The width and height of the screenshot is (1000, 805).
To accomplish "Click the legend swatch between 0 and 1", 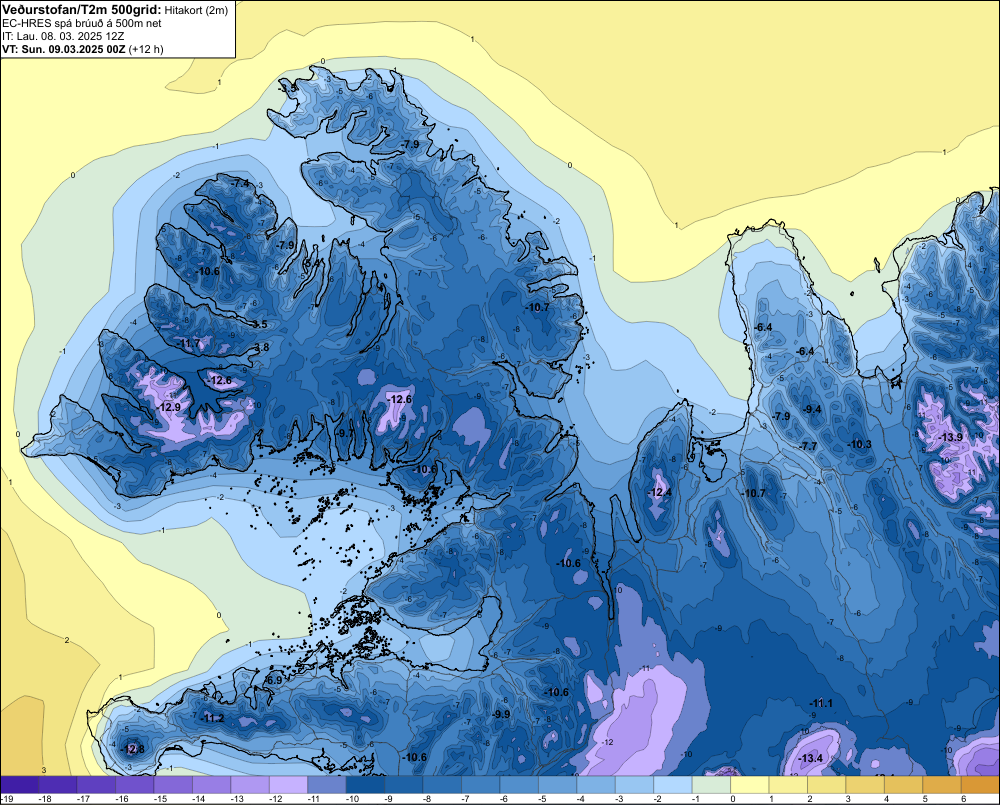I will pos(749,785).
